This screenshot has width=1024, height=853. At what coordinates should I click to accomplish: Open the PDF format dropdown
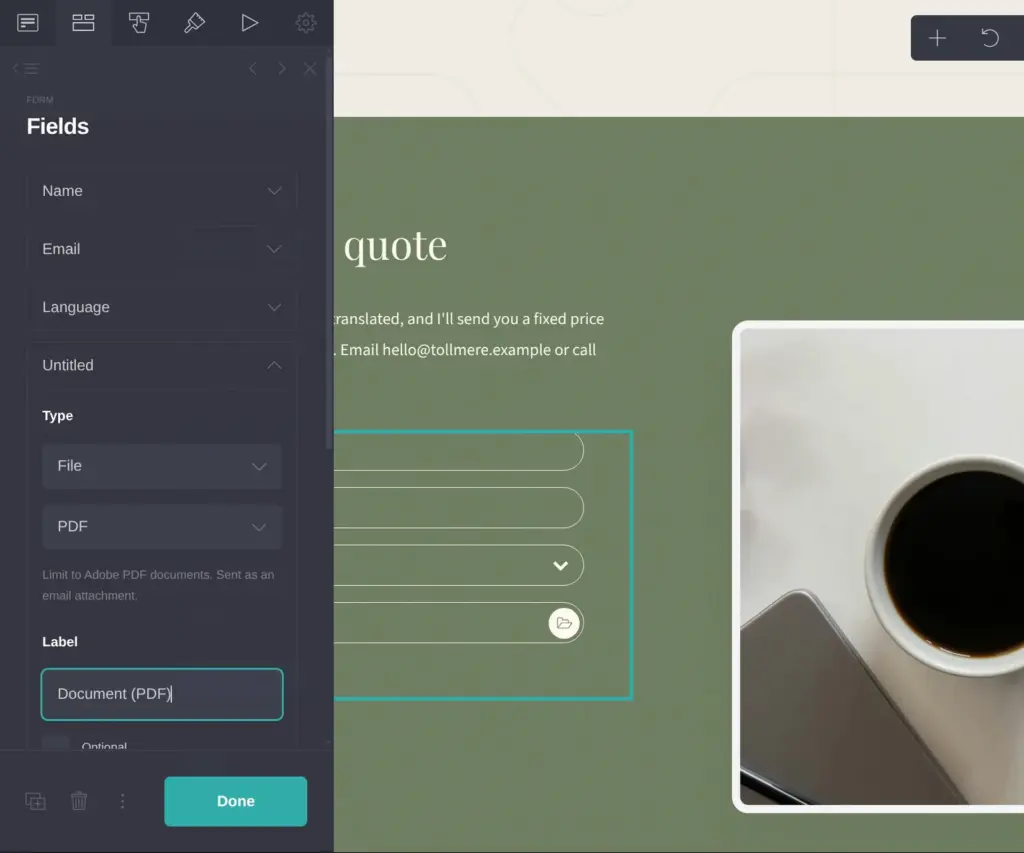[162, 526]
